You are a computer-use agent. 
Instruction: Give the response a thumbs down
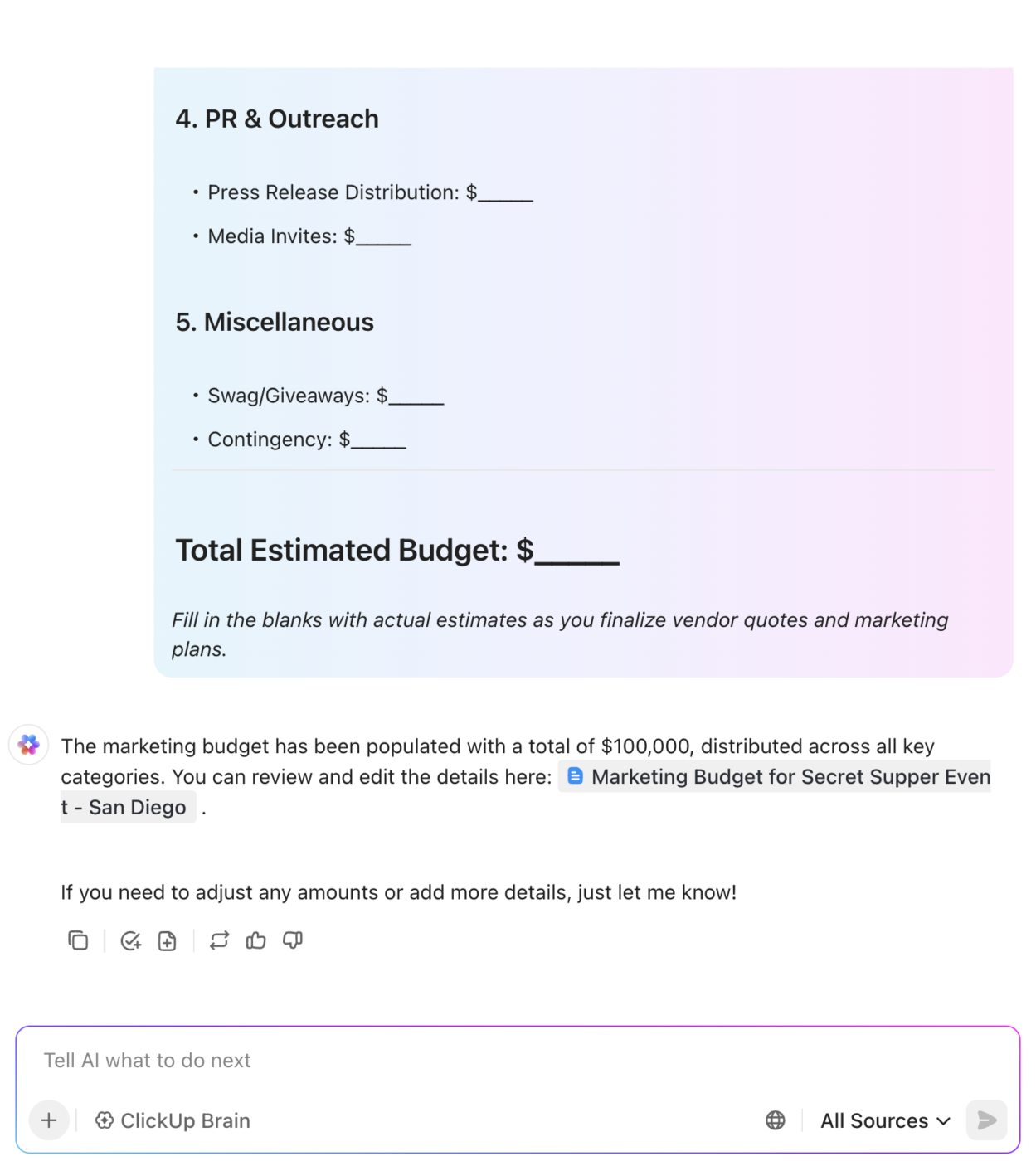click(x=293, y=940)
